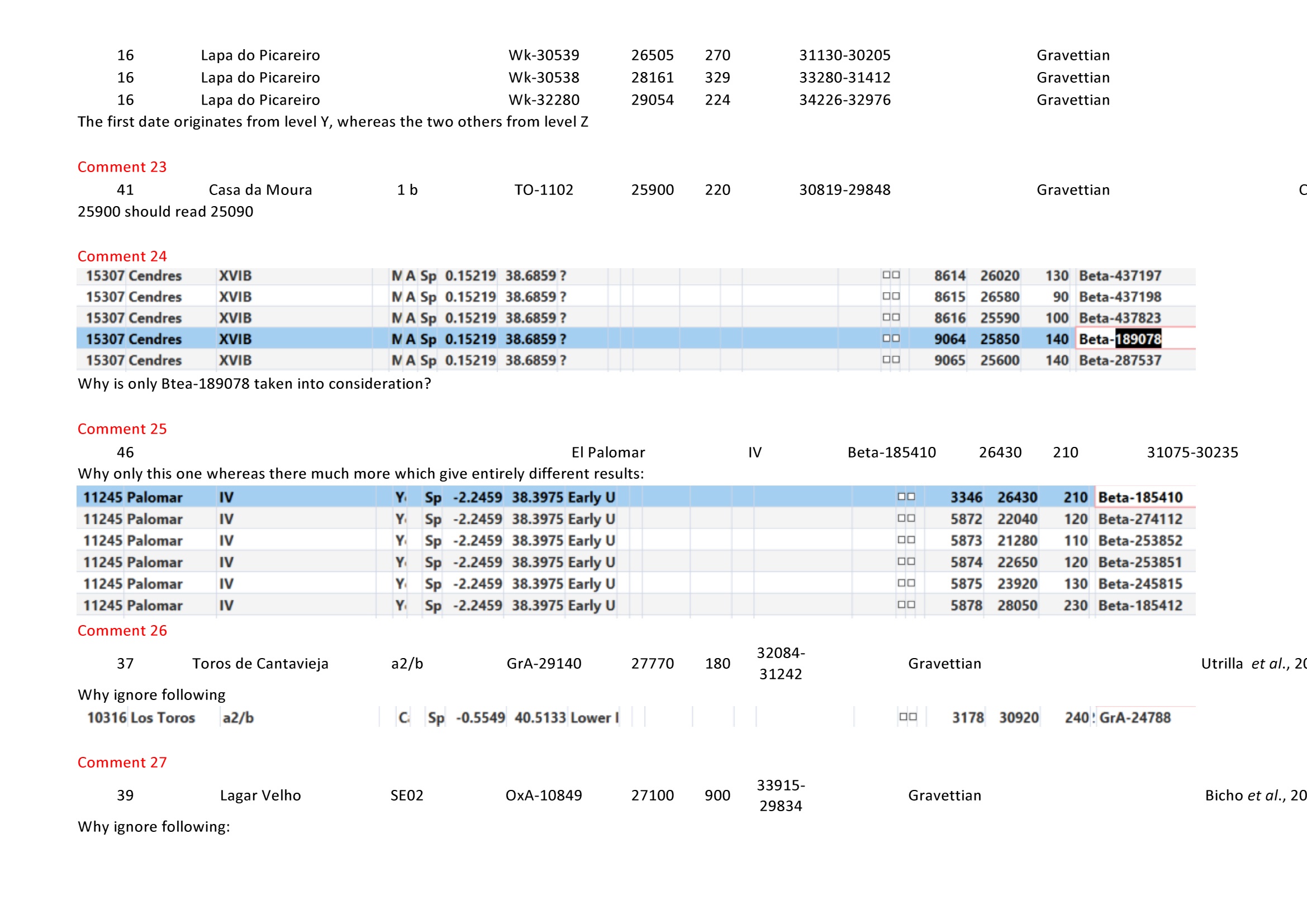Click the red Comment 24 heading
This screenshot has height=924, width=1307.
coord(122,256)
